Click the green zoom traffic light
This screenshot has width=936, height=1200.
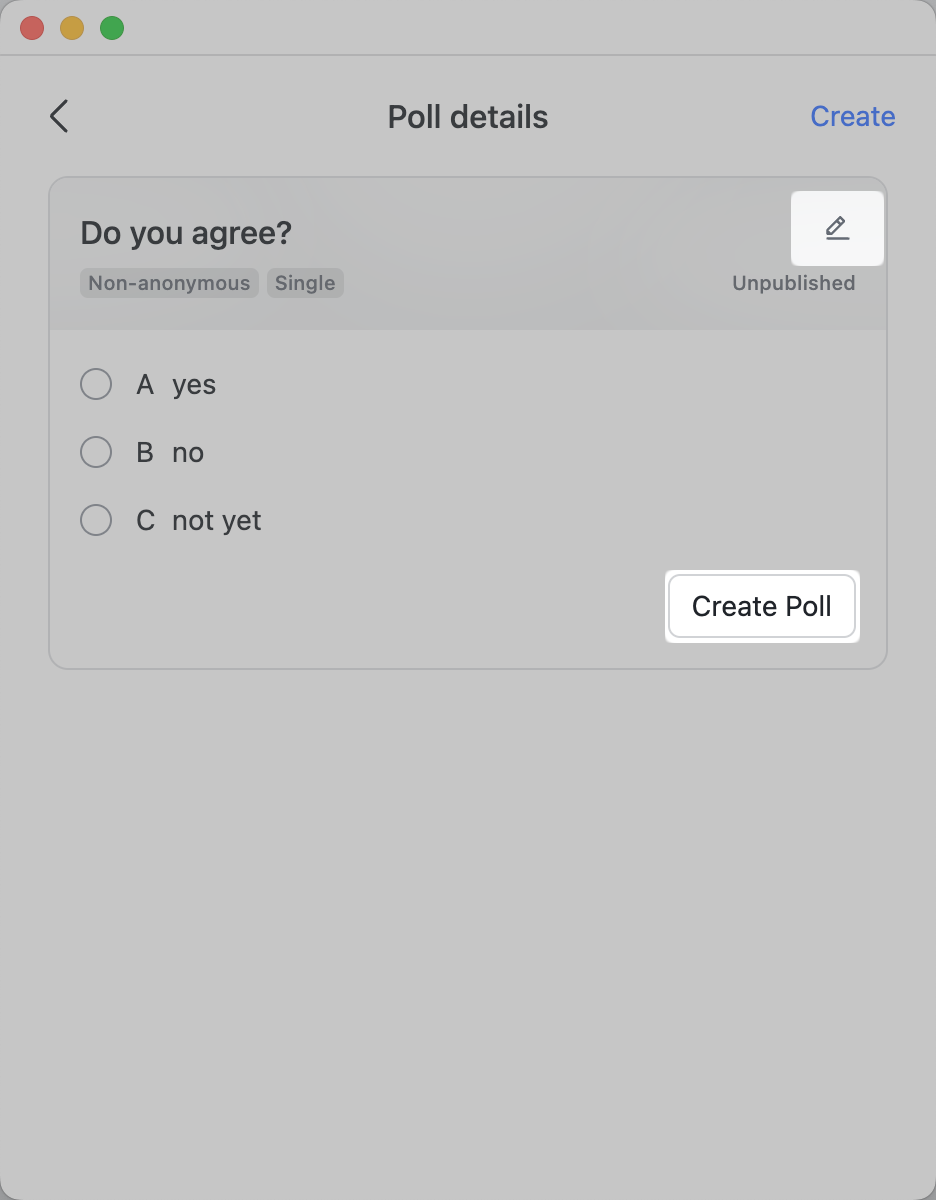click(112, 28)
